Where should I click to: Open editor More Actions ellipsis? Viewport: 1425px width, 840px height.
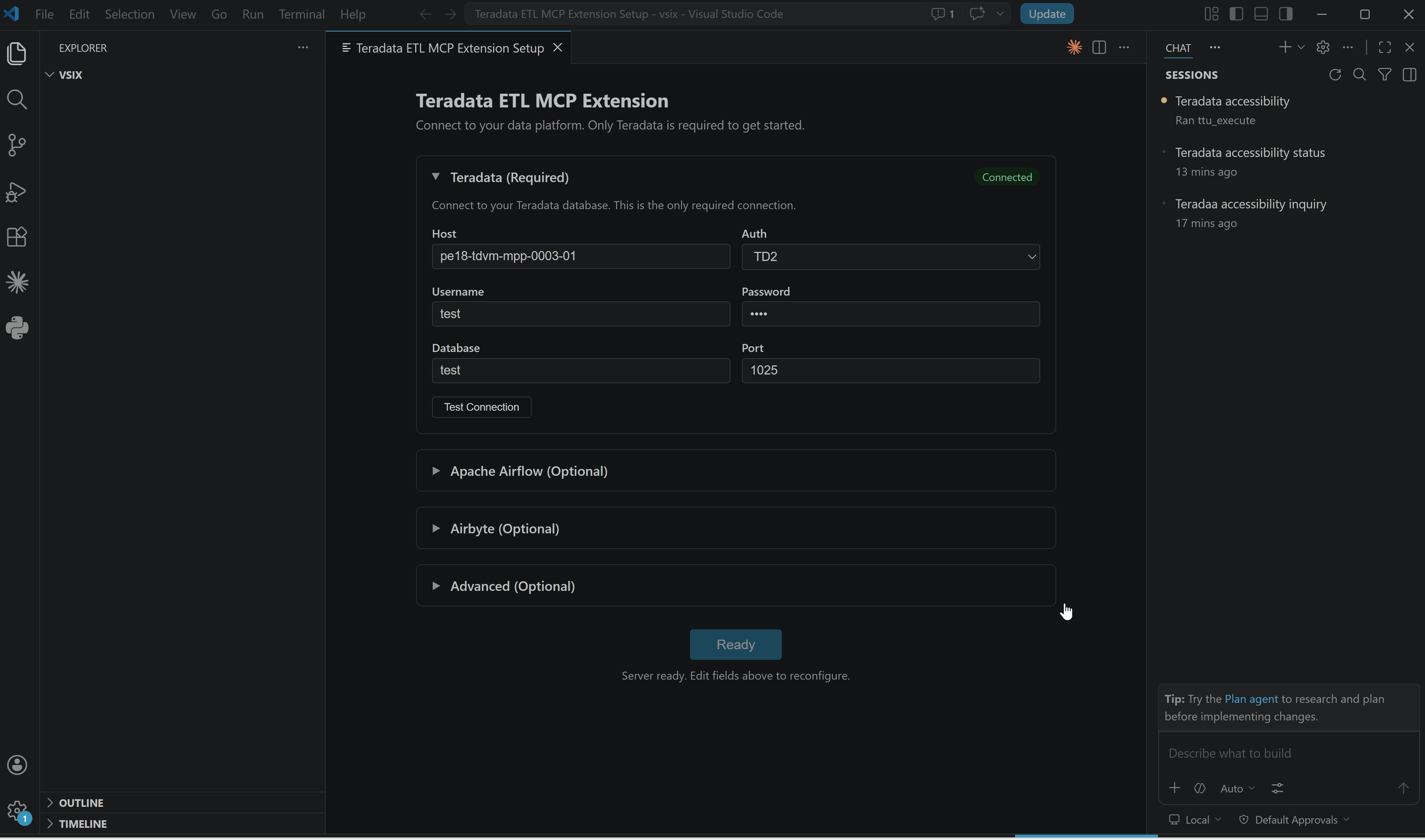pos(1124,48)
